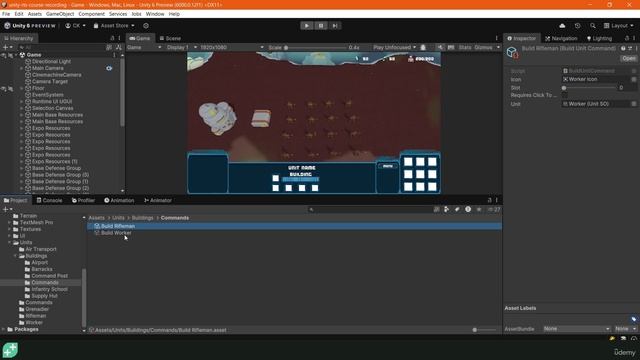Viewport: 640px width, 360px height.
Task: Switch to the Lighting tab
Action: coord(599,38)
